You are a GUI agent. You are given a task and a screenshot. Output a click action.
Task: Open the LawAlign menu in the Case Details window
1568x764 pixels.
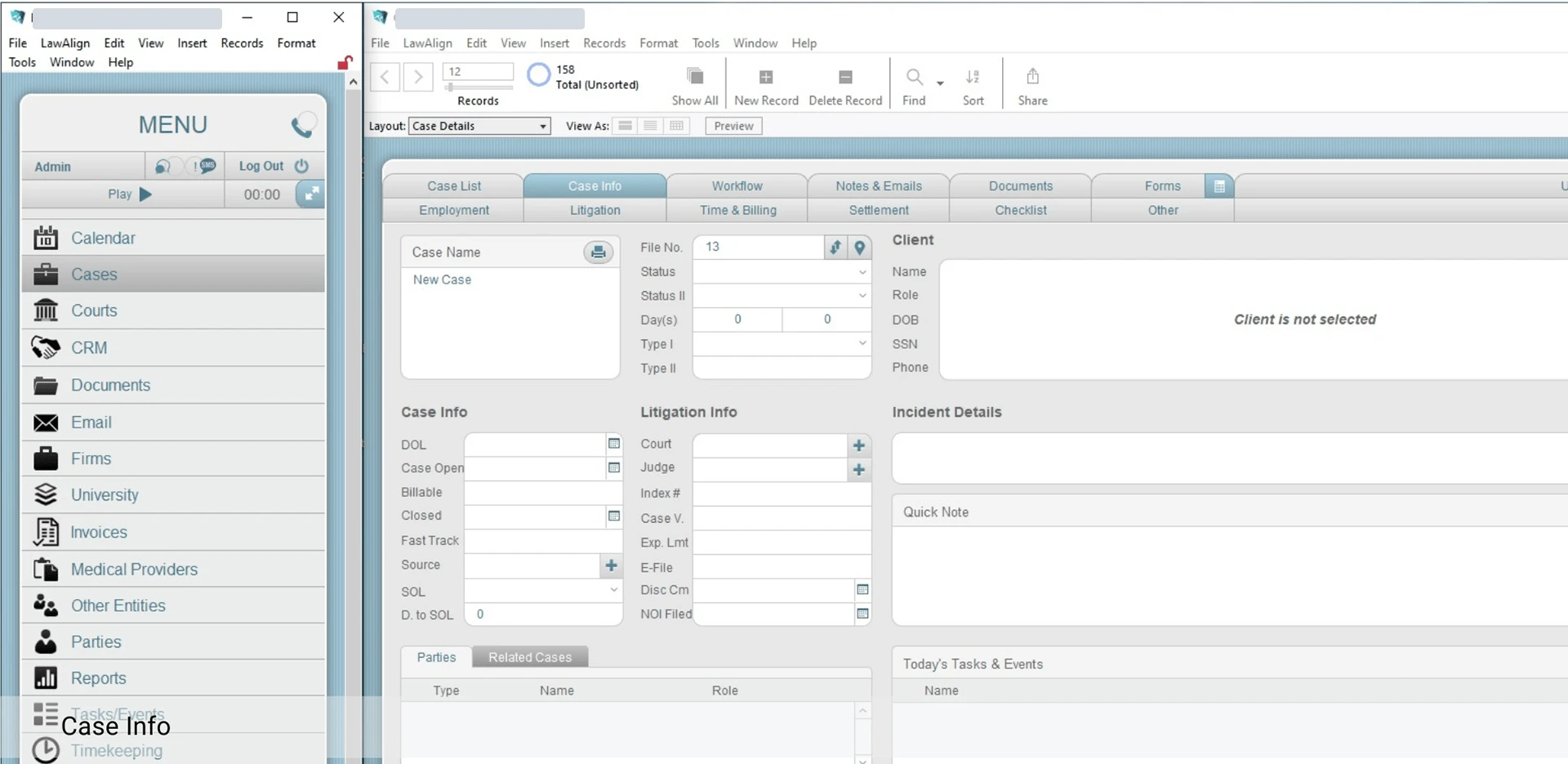(427, 43)
